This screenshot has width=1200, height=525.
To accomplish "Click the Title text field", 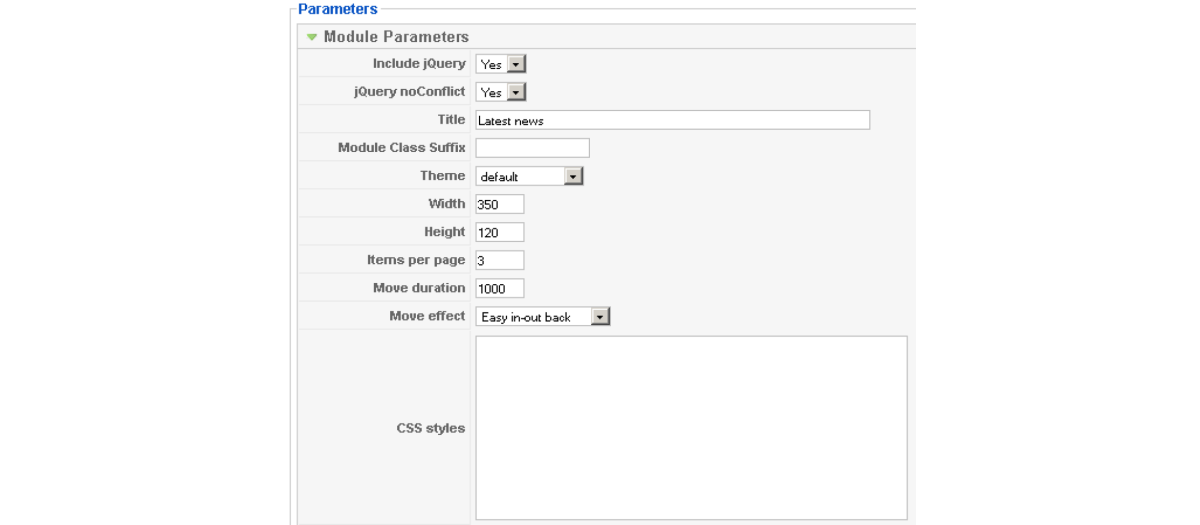I will (x=672, y=120).
